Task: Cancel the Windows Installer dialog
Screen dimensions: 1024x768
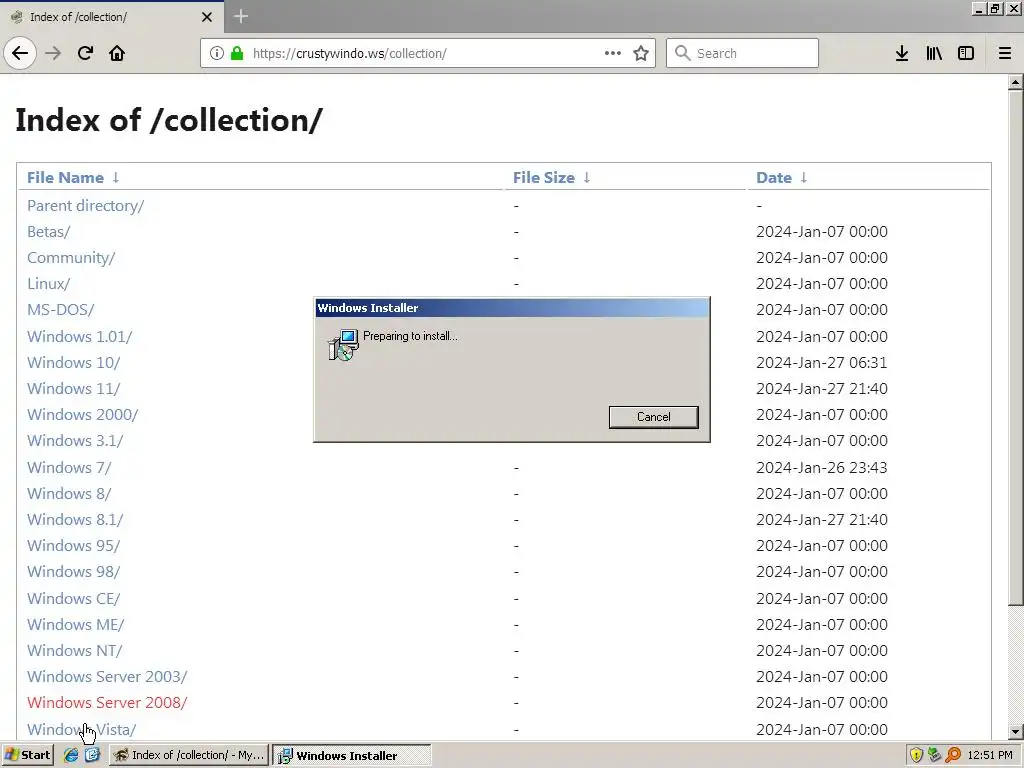Action: (653, 417)
